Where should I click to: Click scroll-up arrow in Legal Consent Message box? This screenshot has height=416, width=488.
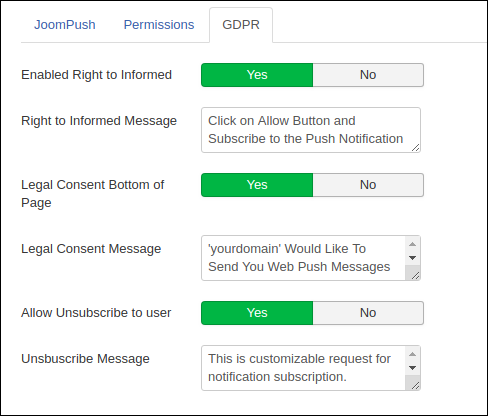(412, 244)
